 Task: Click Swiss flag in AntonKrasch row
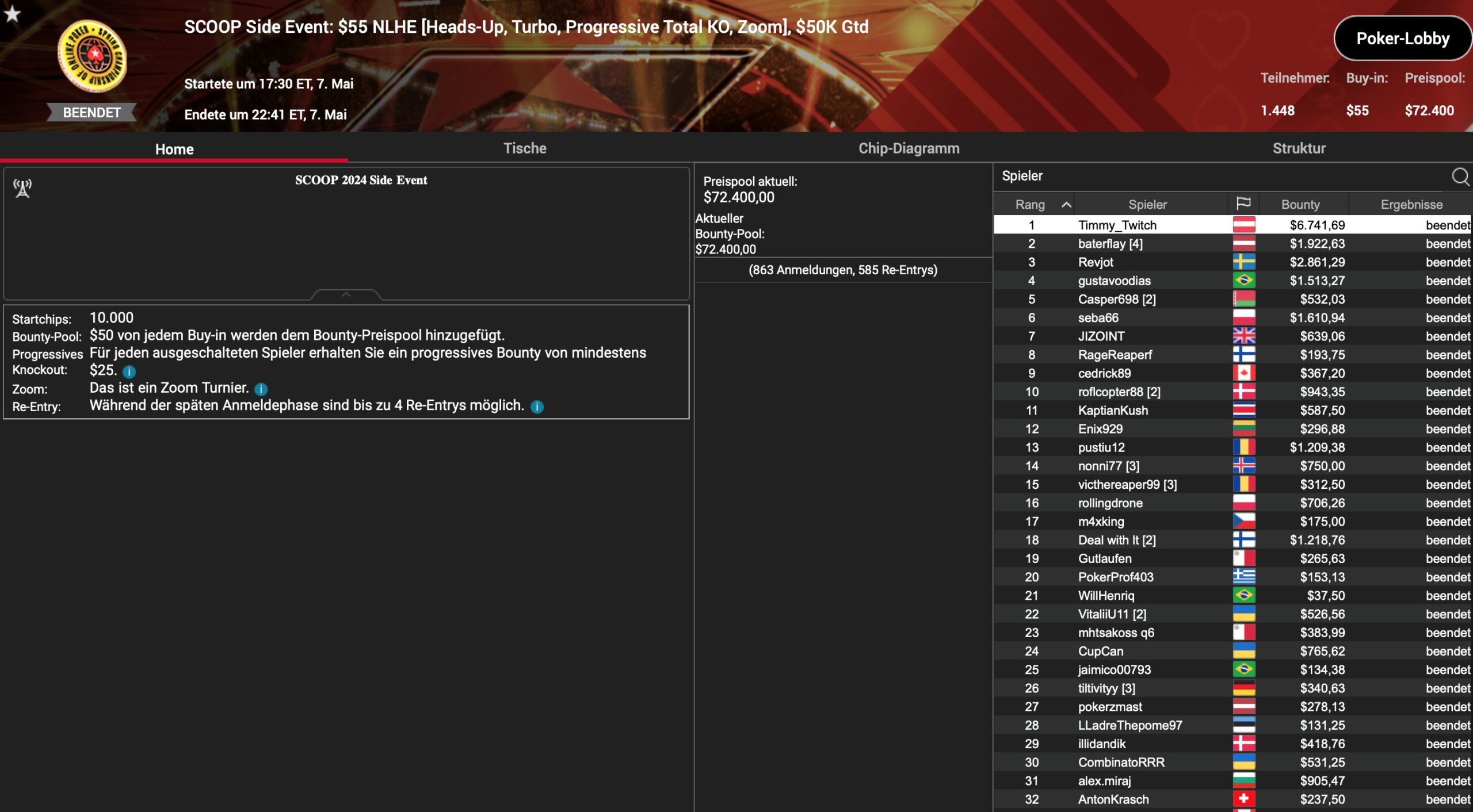1244,799
